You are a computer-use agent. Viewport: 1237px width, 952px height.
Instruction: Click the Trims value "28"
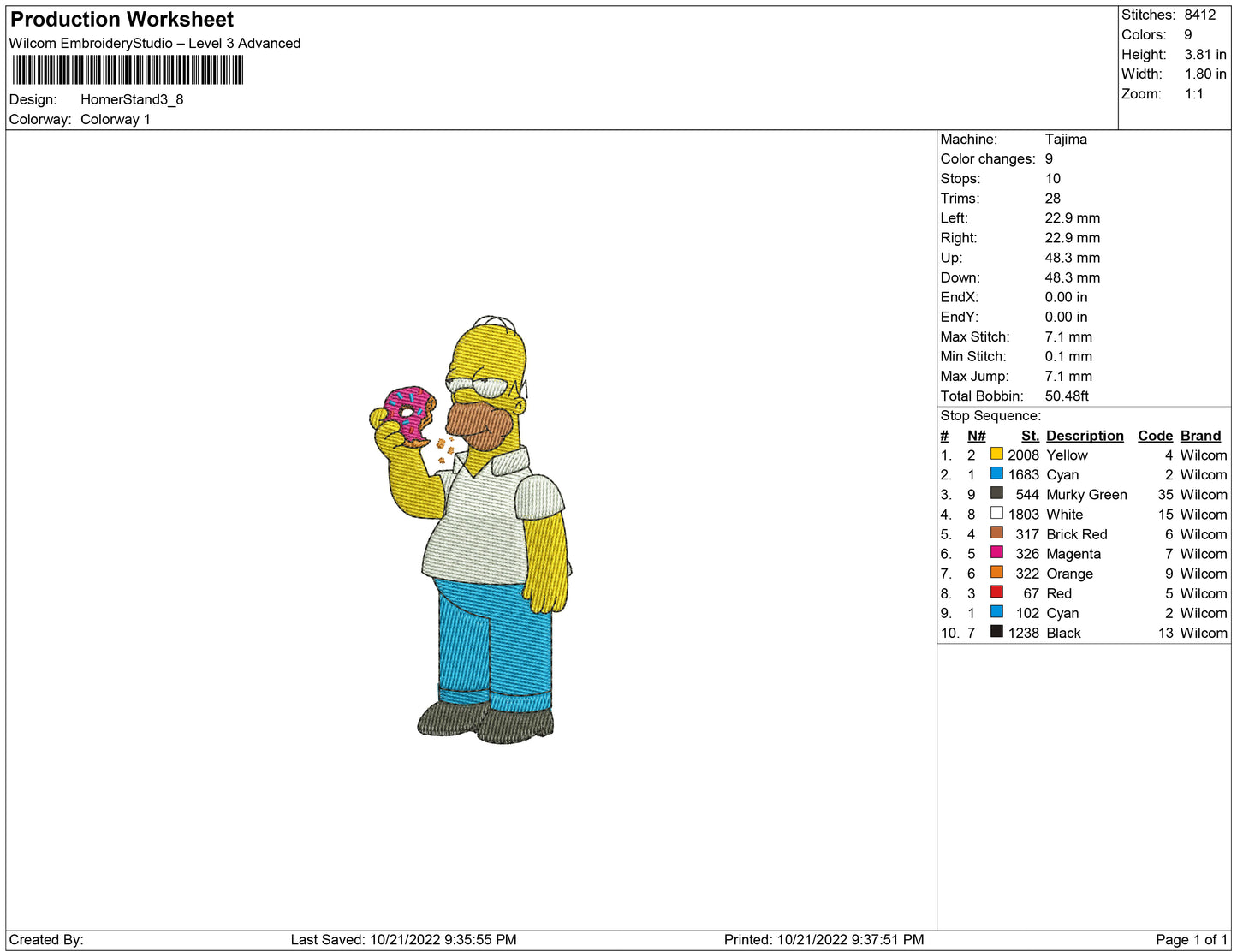click(1052, 199)
